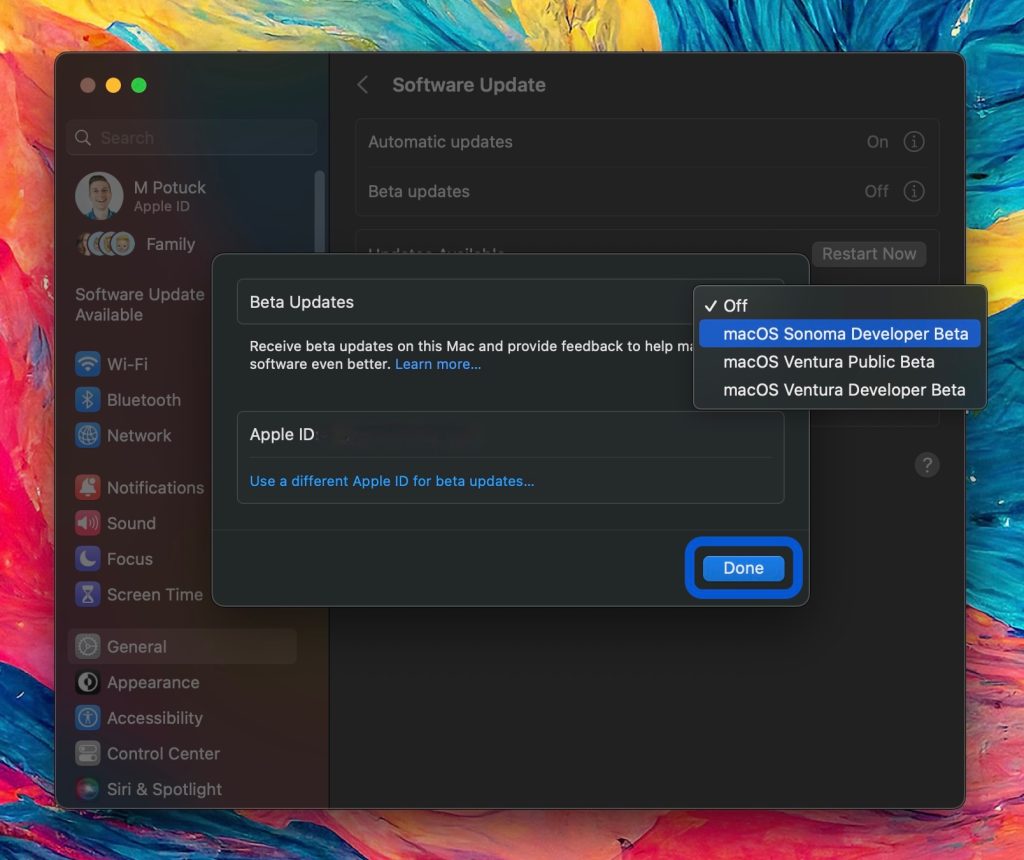Click the help question mark icon
1024x860 pixels.
point(927,464)
